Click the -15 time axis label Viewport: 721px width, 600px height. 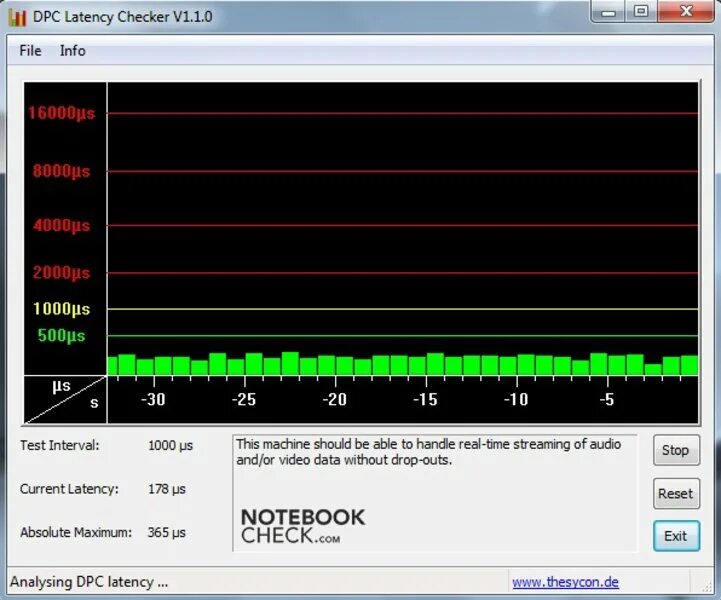[x=425, y=400]
